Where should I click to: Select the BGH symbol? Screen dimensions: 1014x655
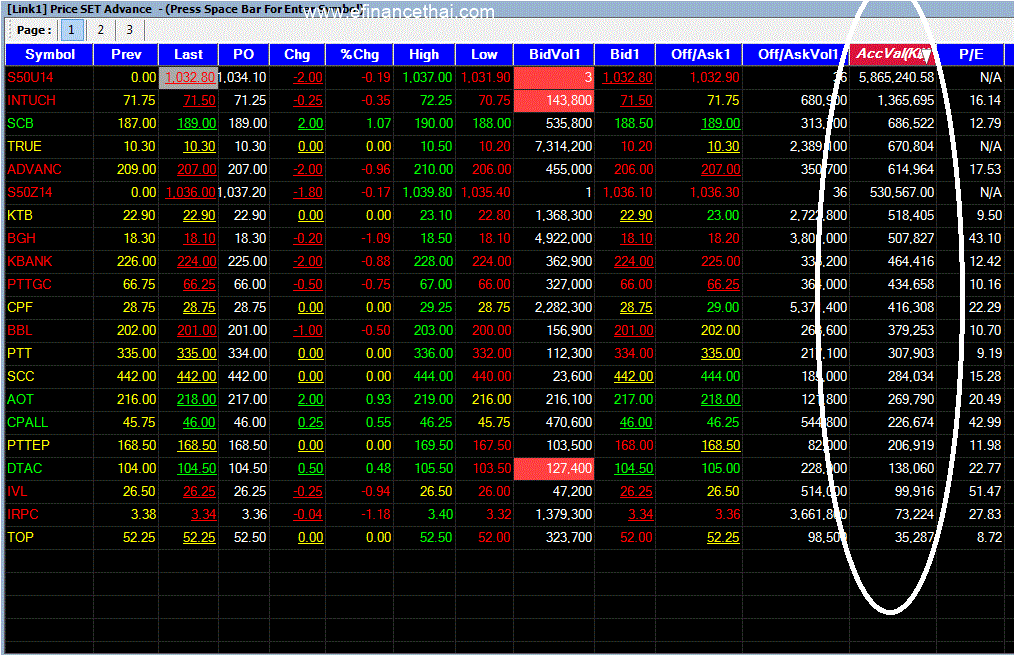[21, 239]
